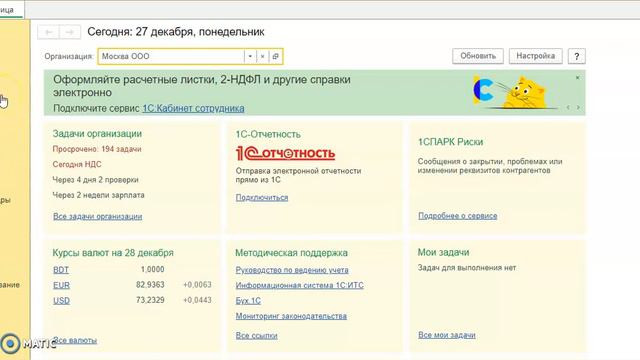Show next banner with right chevron
640x360 pixels.
pyautogui.click(x=578, y=107)
